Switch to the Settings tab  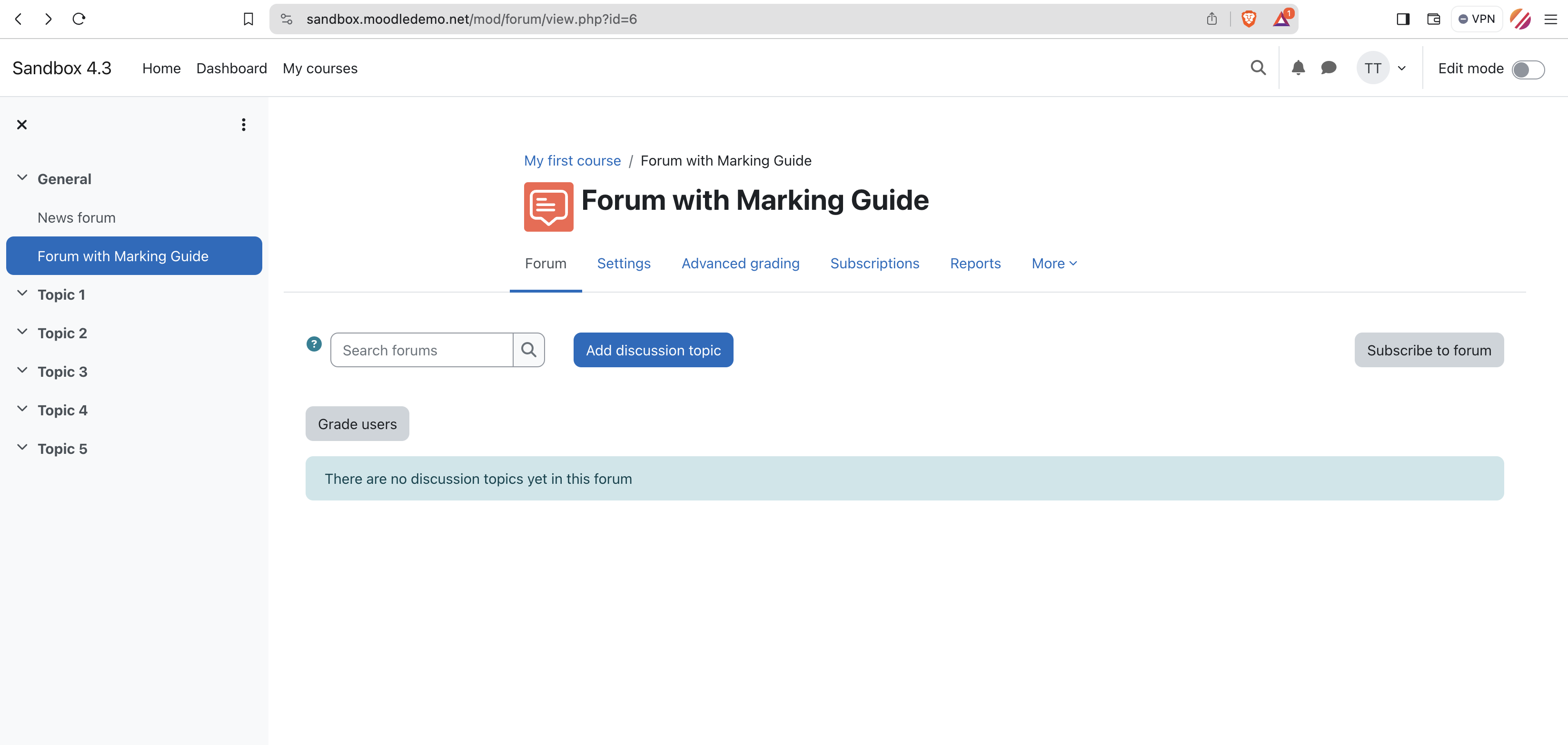coord(623,264)
